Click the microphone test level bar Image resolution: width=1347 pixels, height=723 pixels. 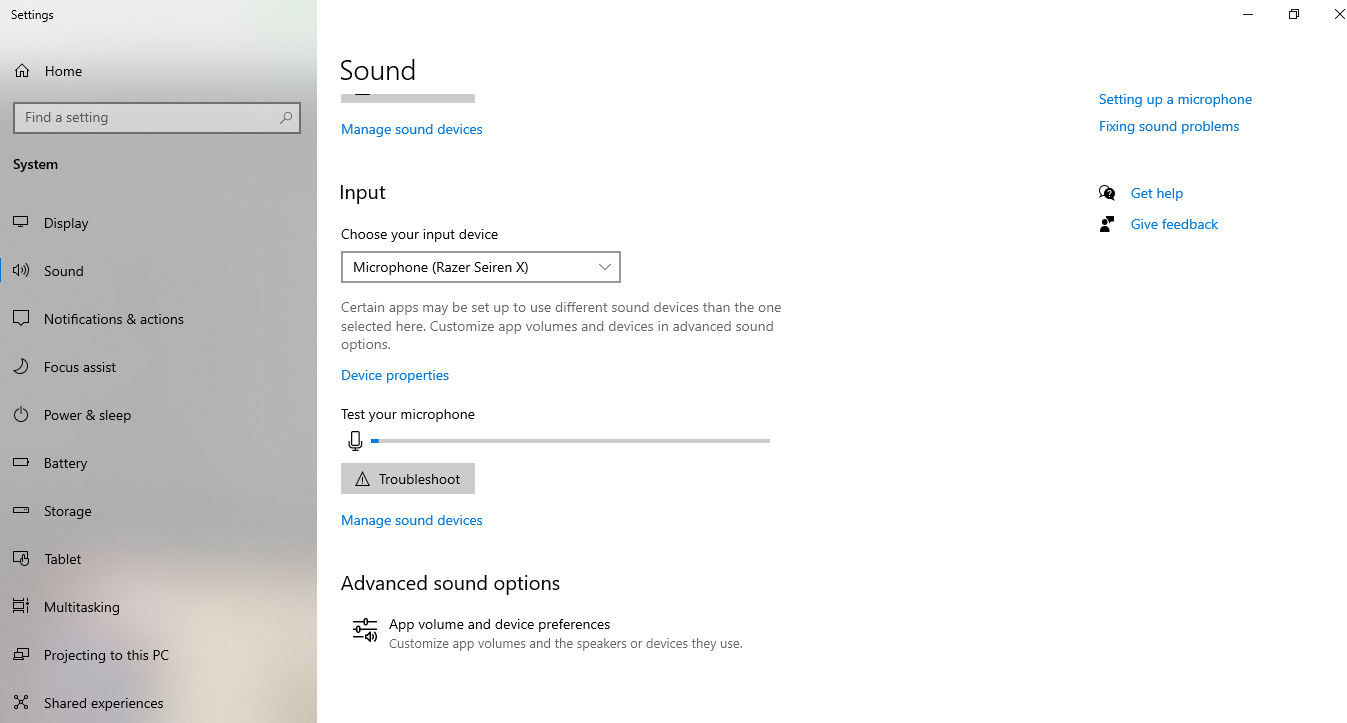pos(571,441)
